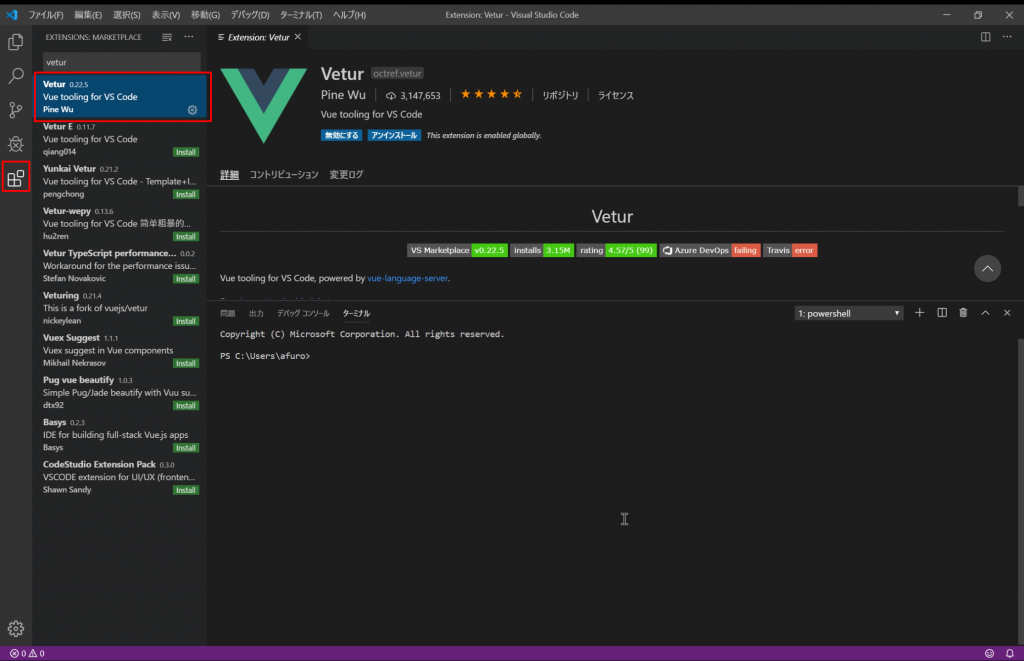
Task: Show errors and warnings in status bar
Action: coord(27,653)
